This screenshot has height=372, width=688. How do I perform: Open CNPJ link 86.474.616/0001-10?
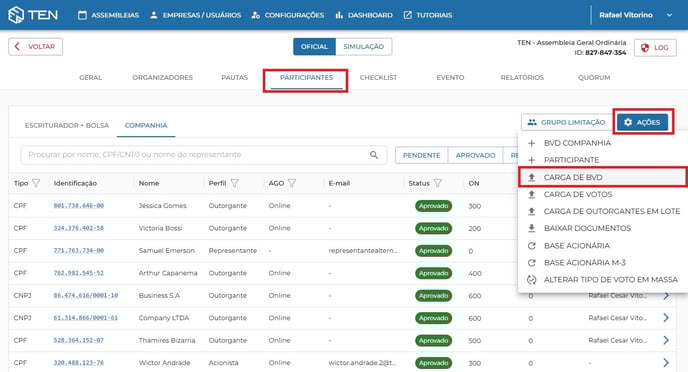tap(86, 295)
